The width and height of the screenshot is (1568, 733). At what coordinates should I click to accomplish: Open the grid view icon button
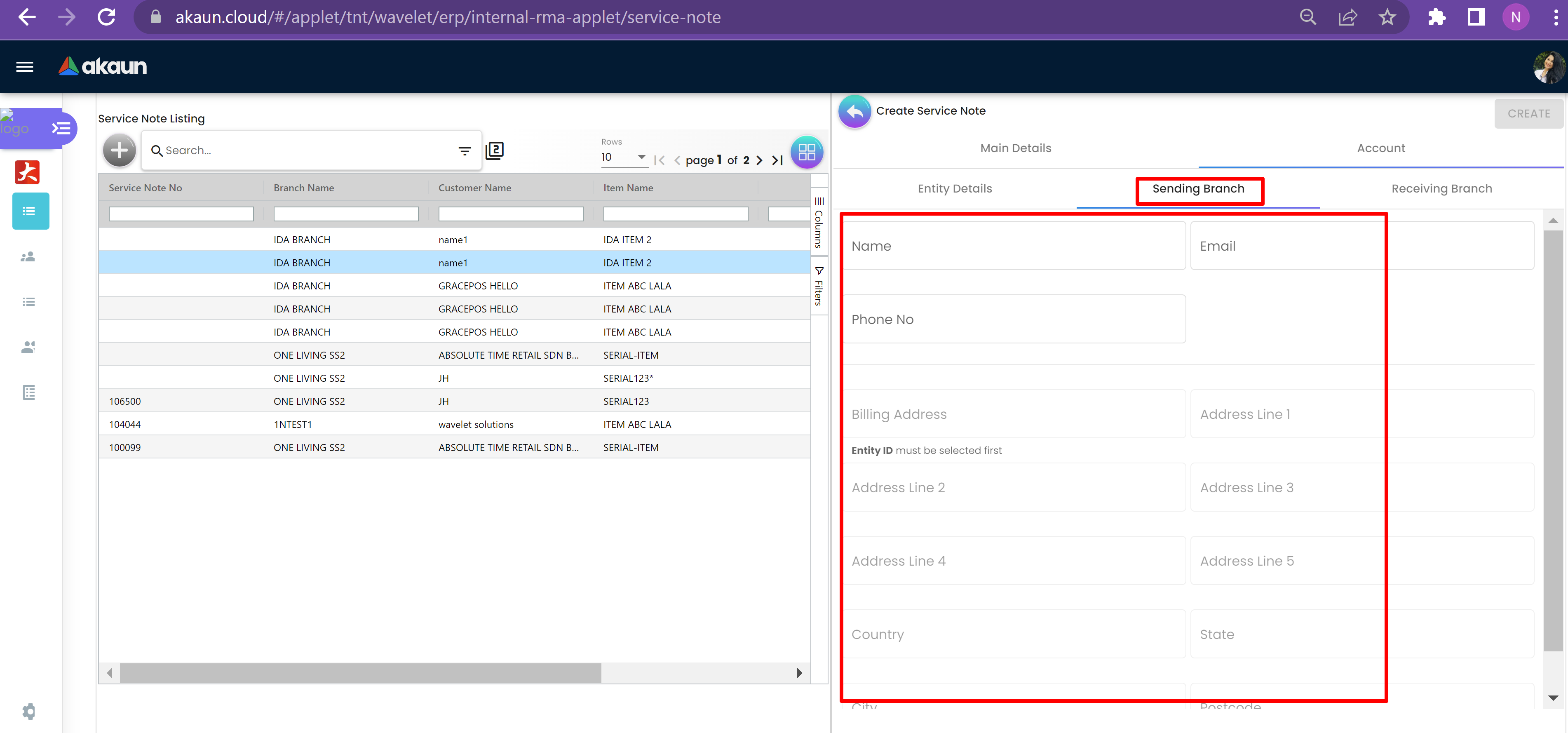pyautogui.click(x=807, y=152)
